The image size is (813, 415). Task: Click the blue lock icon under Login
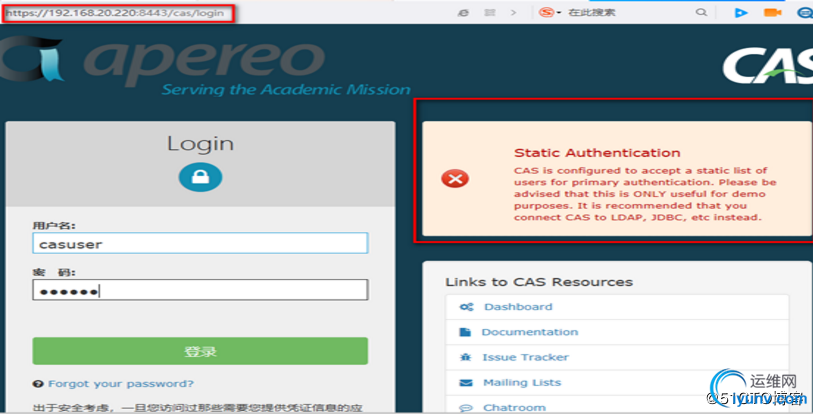[x=200, y=177]
